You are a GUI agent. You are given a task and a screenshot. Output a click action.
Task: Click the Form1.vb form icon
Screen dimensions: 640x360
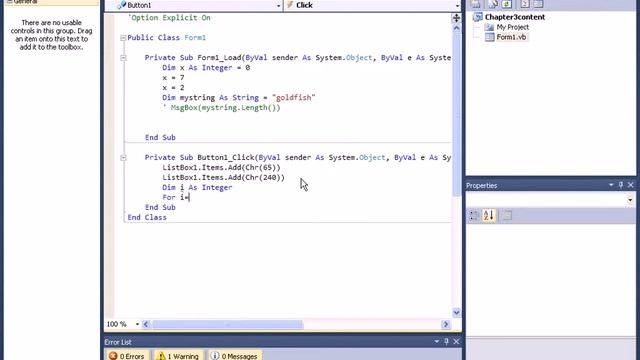[x=489, y=37]
